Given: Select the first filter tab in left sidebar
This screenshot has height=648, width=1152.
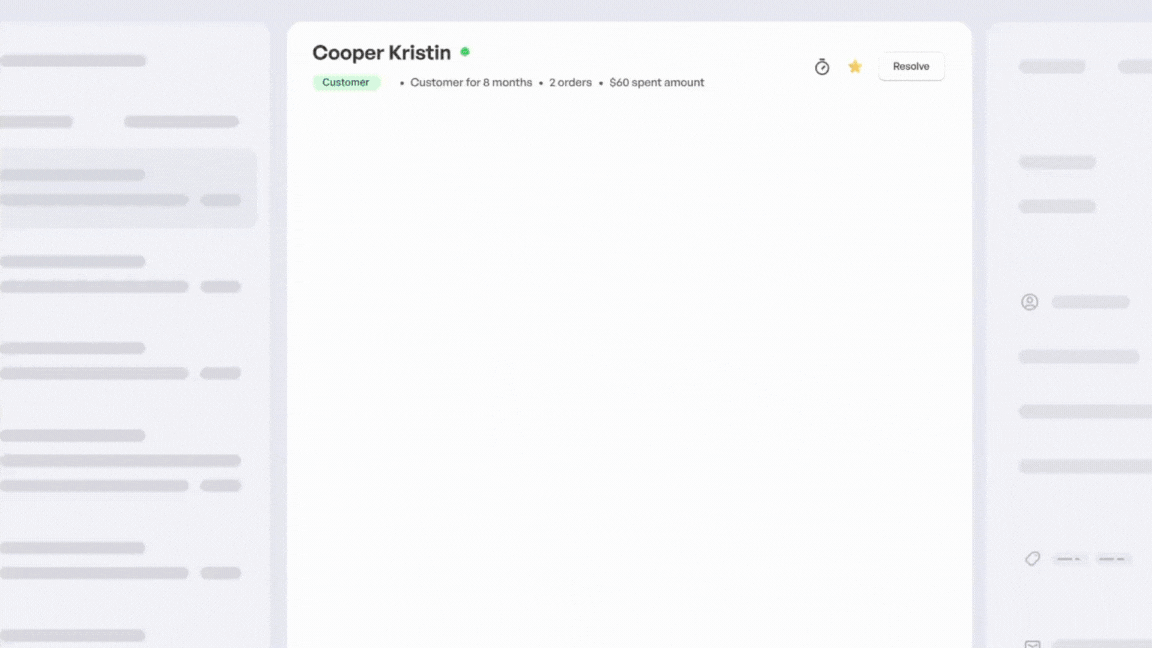Looking at the screenshot, I should pos(37,122).
